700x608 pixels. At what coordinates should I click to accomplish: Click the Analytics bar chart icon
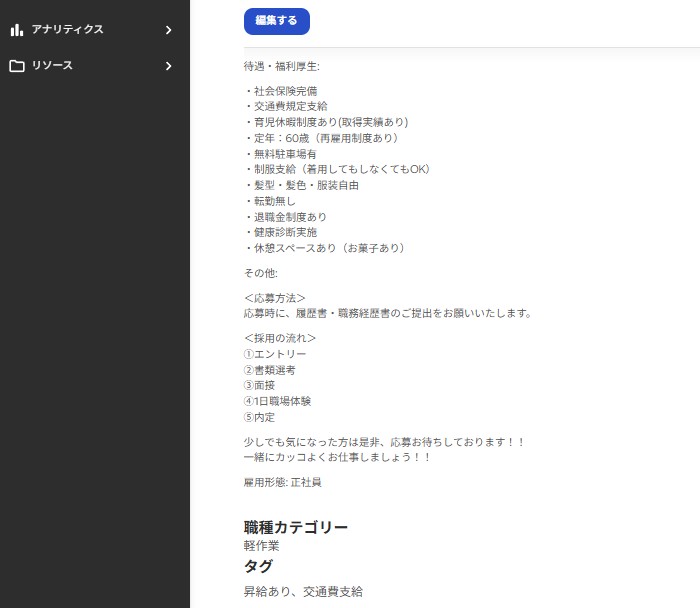16,30
